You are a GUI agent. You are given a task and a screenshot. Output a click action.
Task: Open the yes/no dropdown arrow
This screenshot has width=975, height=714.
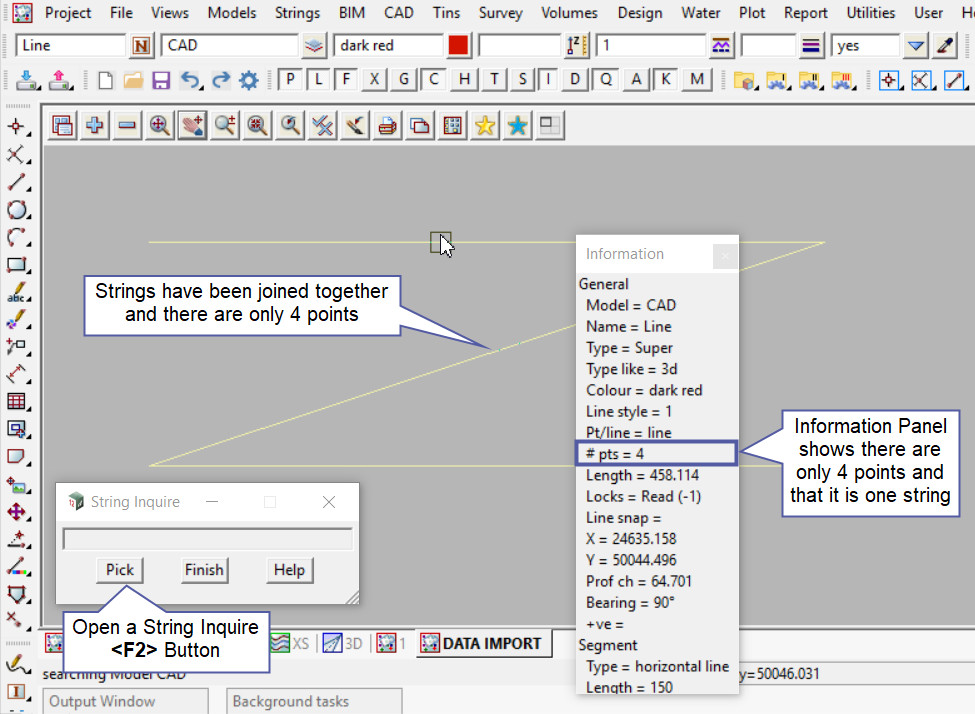click(x=915, y=46)
